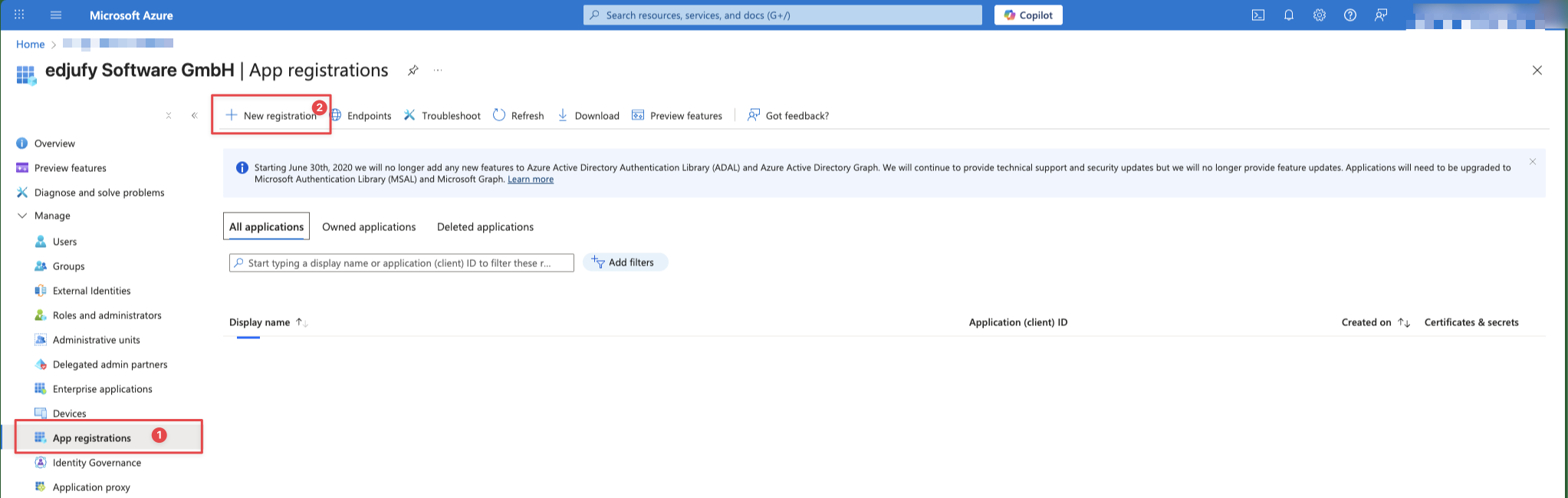This screenshot has width=1568, height=498.
Task: Open Enterprise applications
Action: pos(101,389)
